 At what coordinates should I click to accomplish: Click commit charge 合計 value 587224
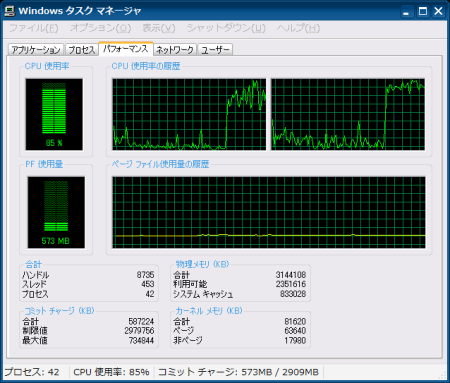pyautogui.click(x=141, y=321)
